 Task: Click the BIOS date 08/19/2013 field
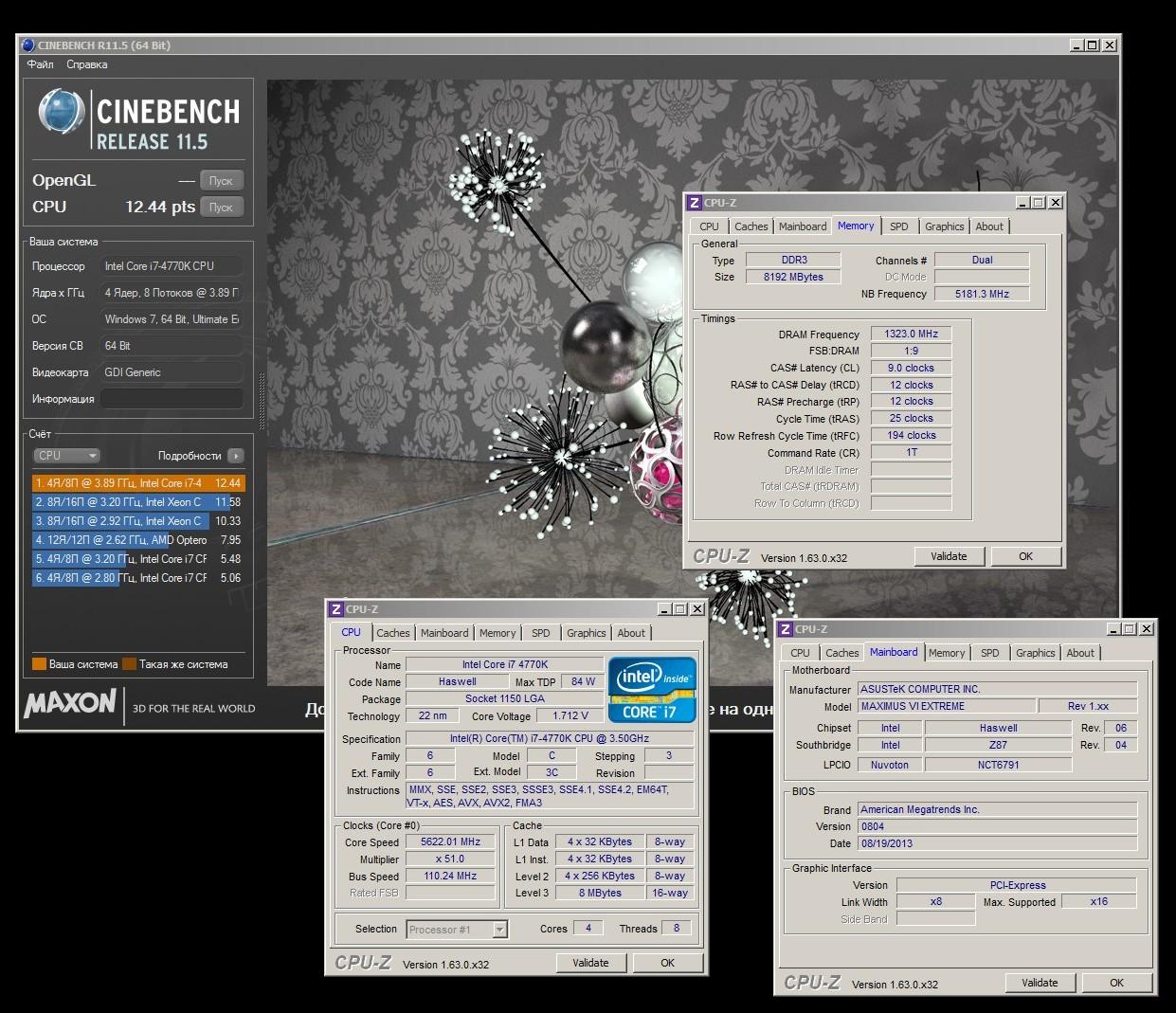click(x=997, y=843)
